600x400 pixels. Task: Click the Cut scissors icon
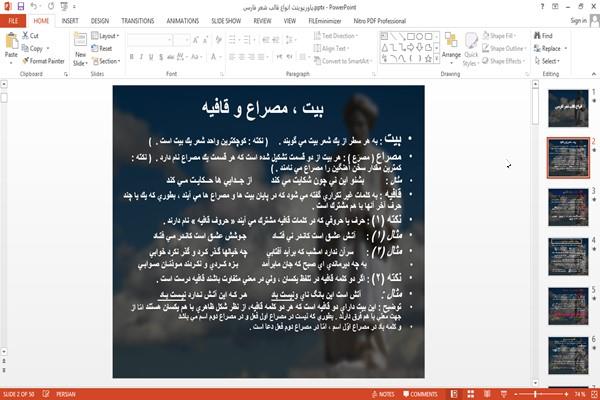[x=26, y=36]
